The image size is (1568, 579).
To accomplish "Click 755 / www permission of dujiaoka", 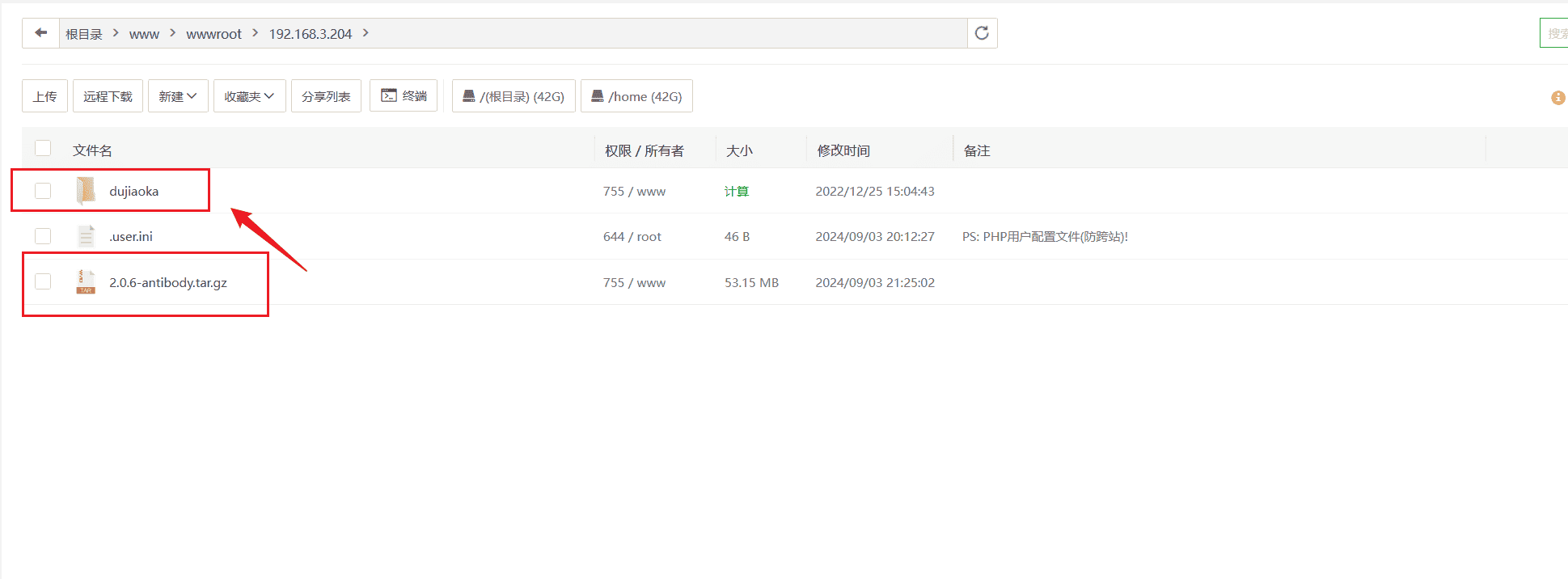I will [x=634, y=192].
